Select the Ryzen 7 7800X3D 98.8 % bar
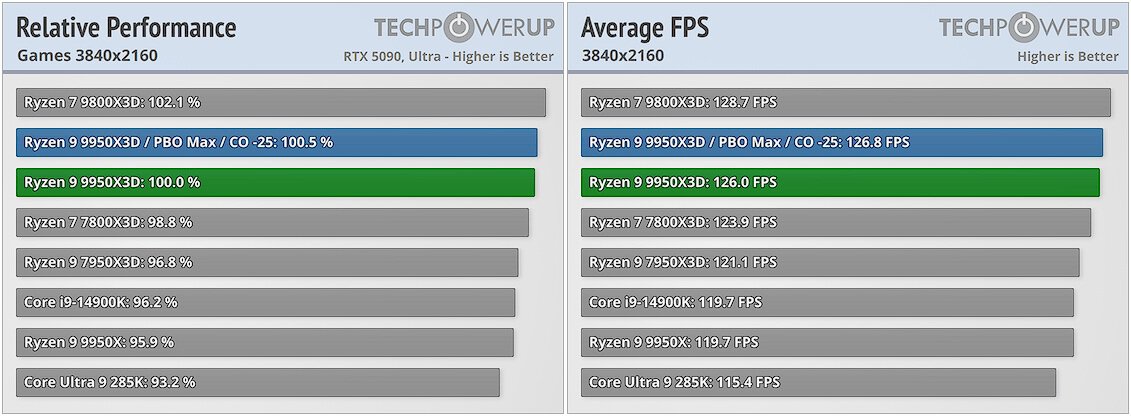This screenshot has height=416, width=1131. pyautogui.click(x=272, y=222)
